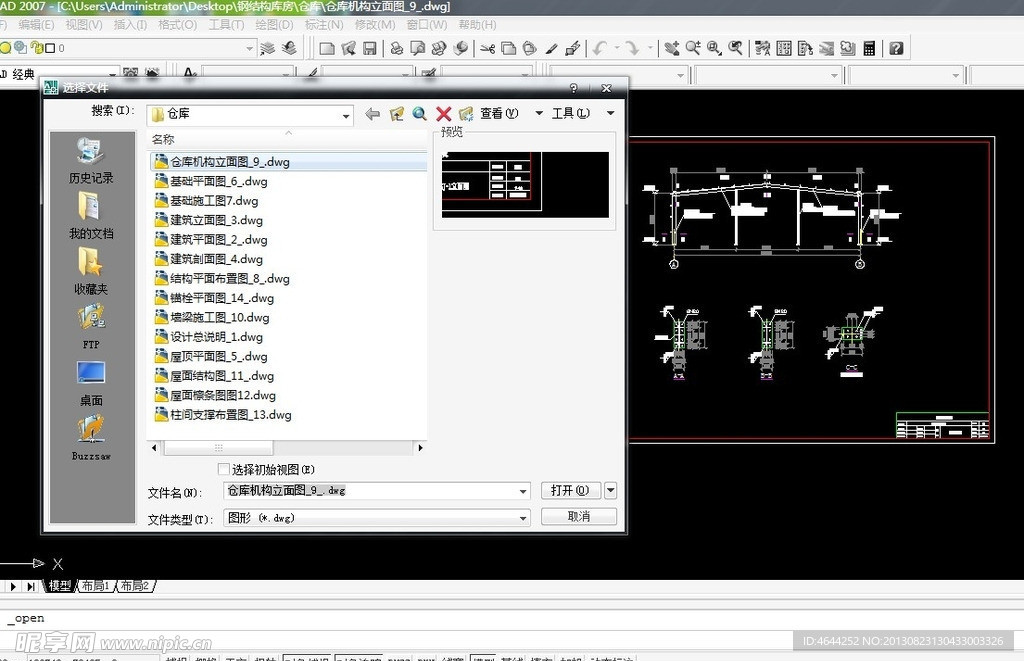Click the Undo arrow icon
Screen dimensions: 1024x661
tap(600, 48)
